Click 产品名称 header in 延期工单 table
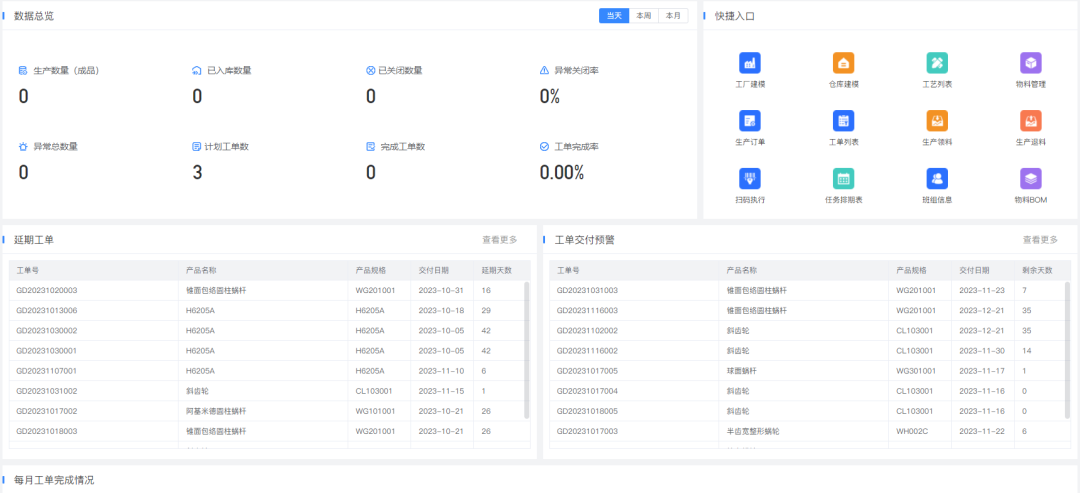 click(x=201, y=271)
